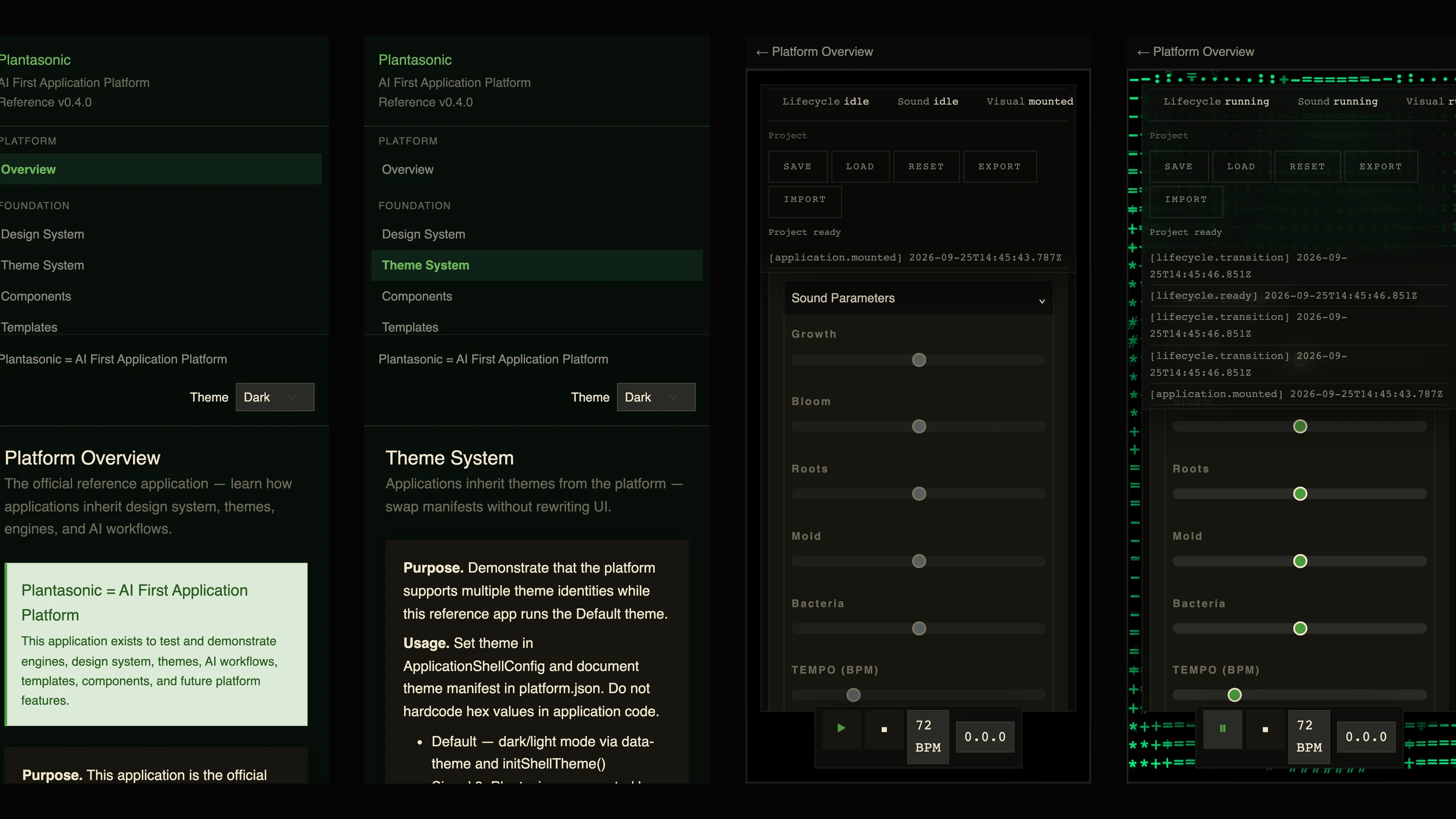Click the Tempo (BPM) slider in the idle panel
Viewport: 1456px width, 819px height.
[919, 695]
